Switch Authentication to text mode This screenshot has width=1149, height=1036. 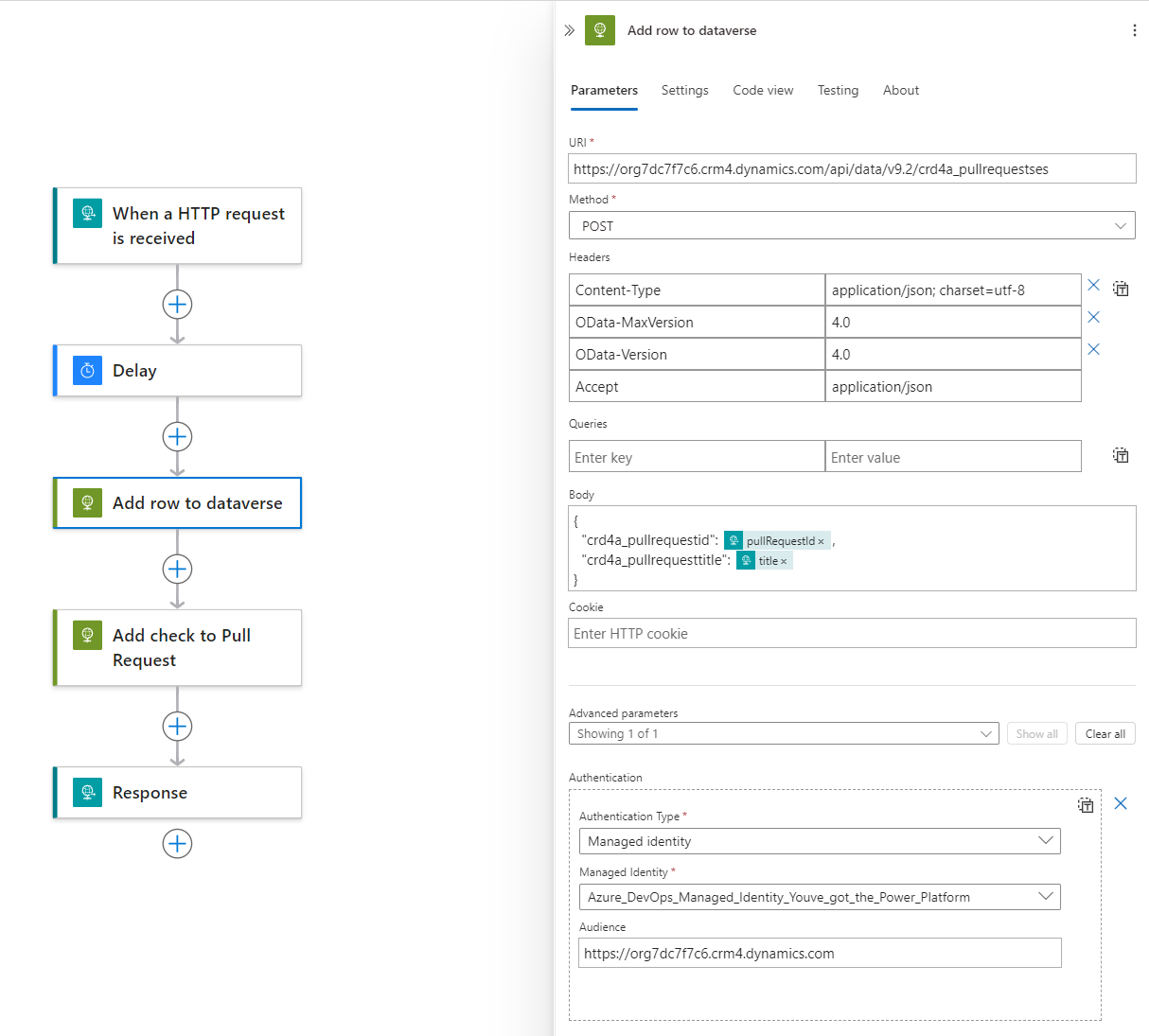pos(1086,805)
